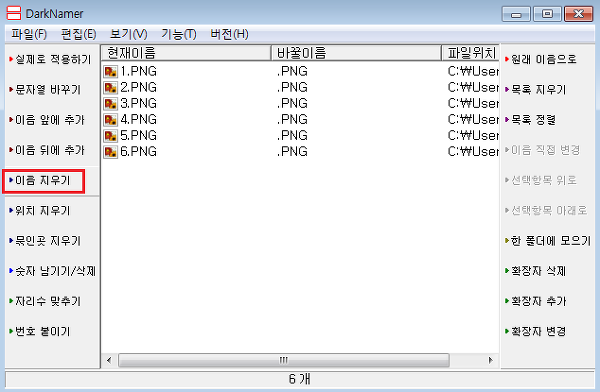Minimize the DarkNamer window
This screenshot has height=392, width=600.
(516, 14)
